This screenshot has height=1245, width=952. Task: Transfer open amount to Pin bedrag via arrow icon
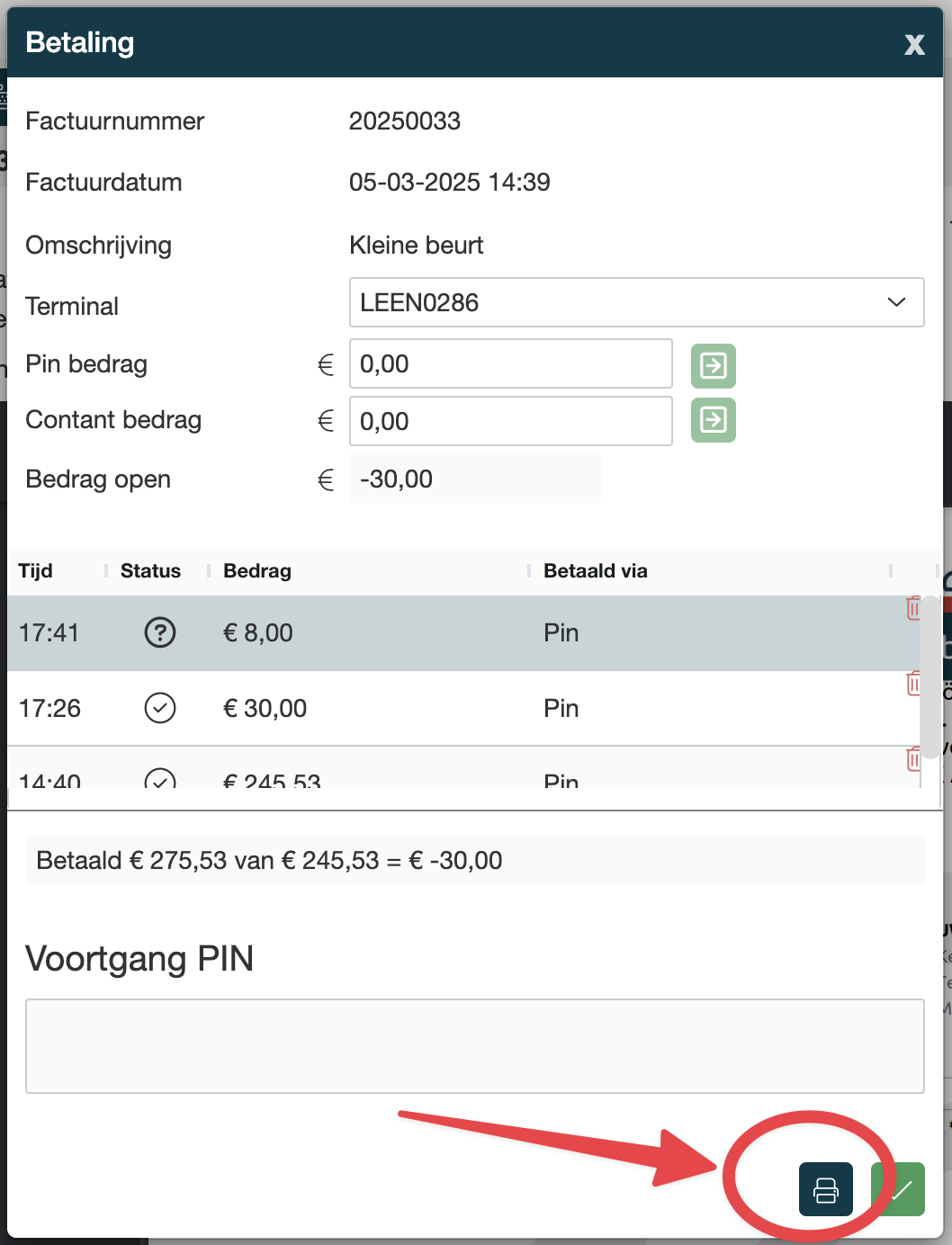(x=713, y=365)
